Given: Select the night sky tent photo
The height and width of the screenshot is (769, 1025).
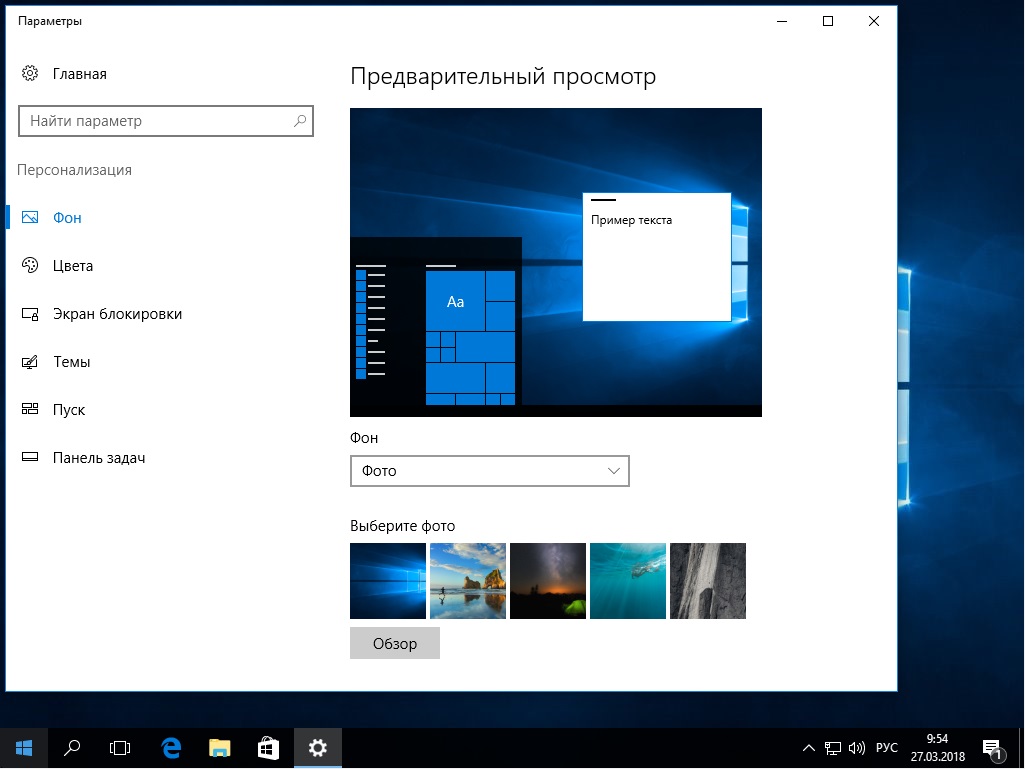Looking at the screenshot, I should tap(547, 581).
